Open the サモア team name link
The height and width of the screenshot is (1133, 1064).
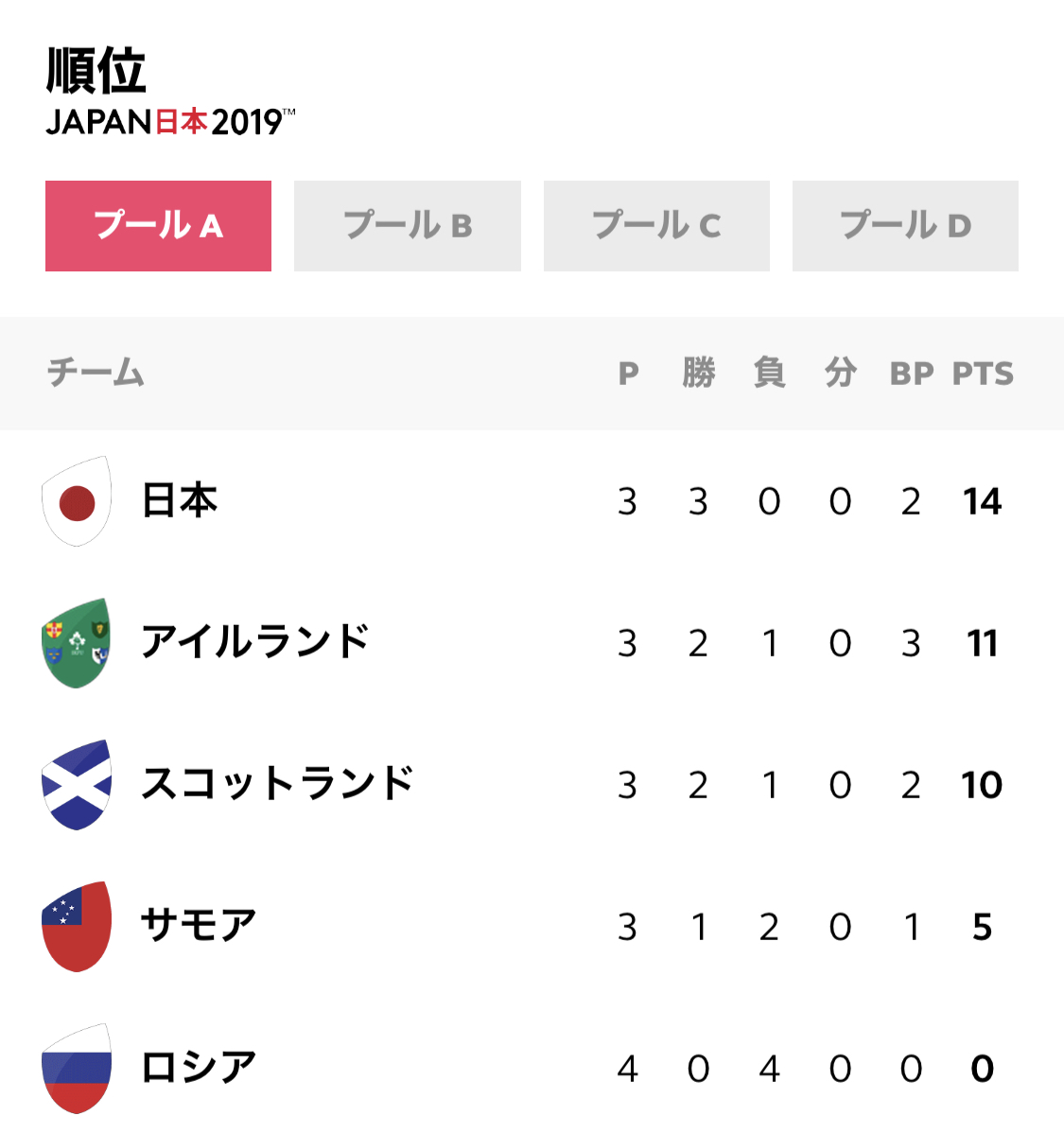(199, 926)
